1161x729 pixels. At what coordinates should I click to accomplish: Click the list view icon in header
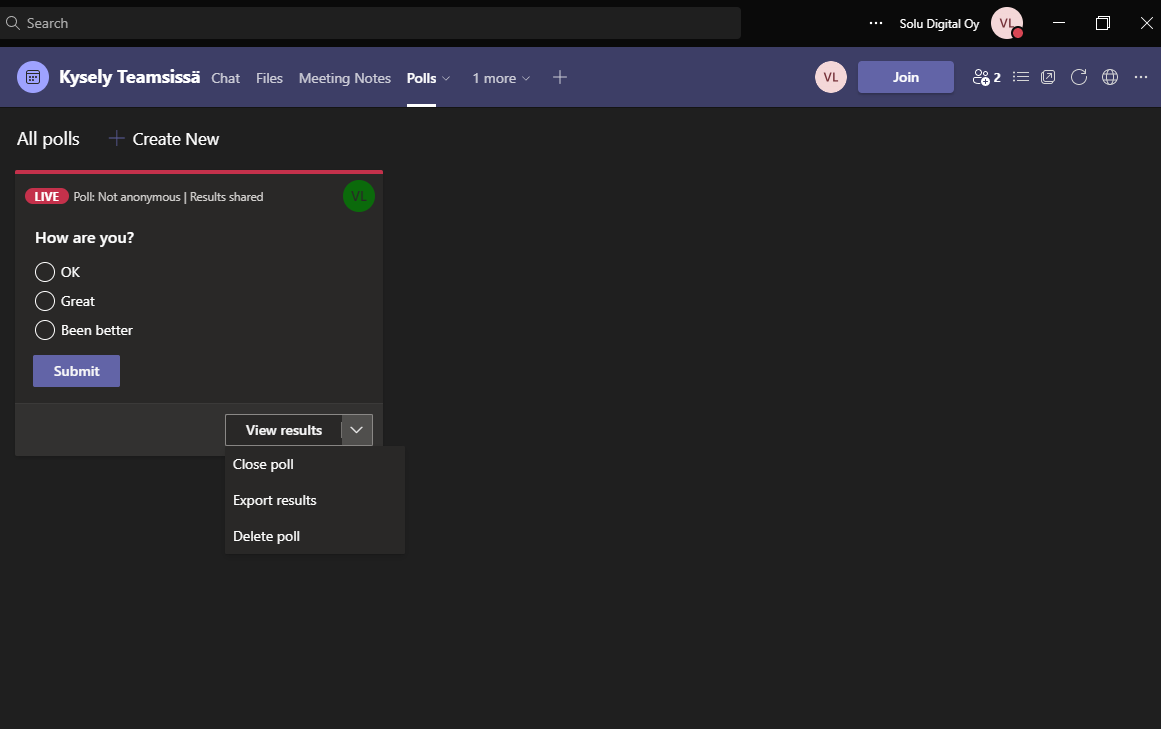1020,77
